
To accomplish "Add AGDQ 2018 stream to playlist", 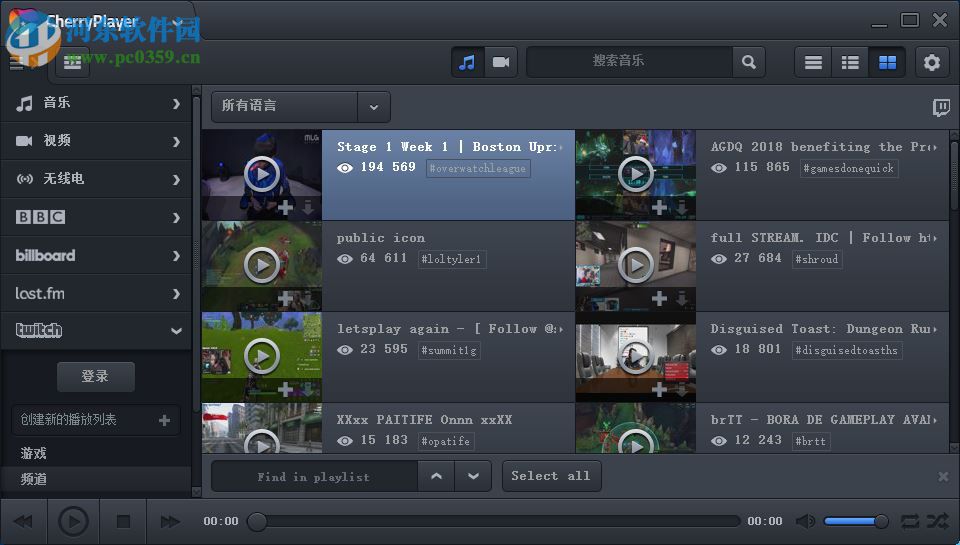I will pos(659,208).
